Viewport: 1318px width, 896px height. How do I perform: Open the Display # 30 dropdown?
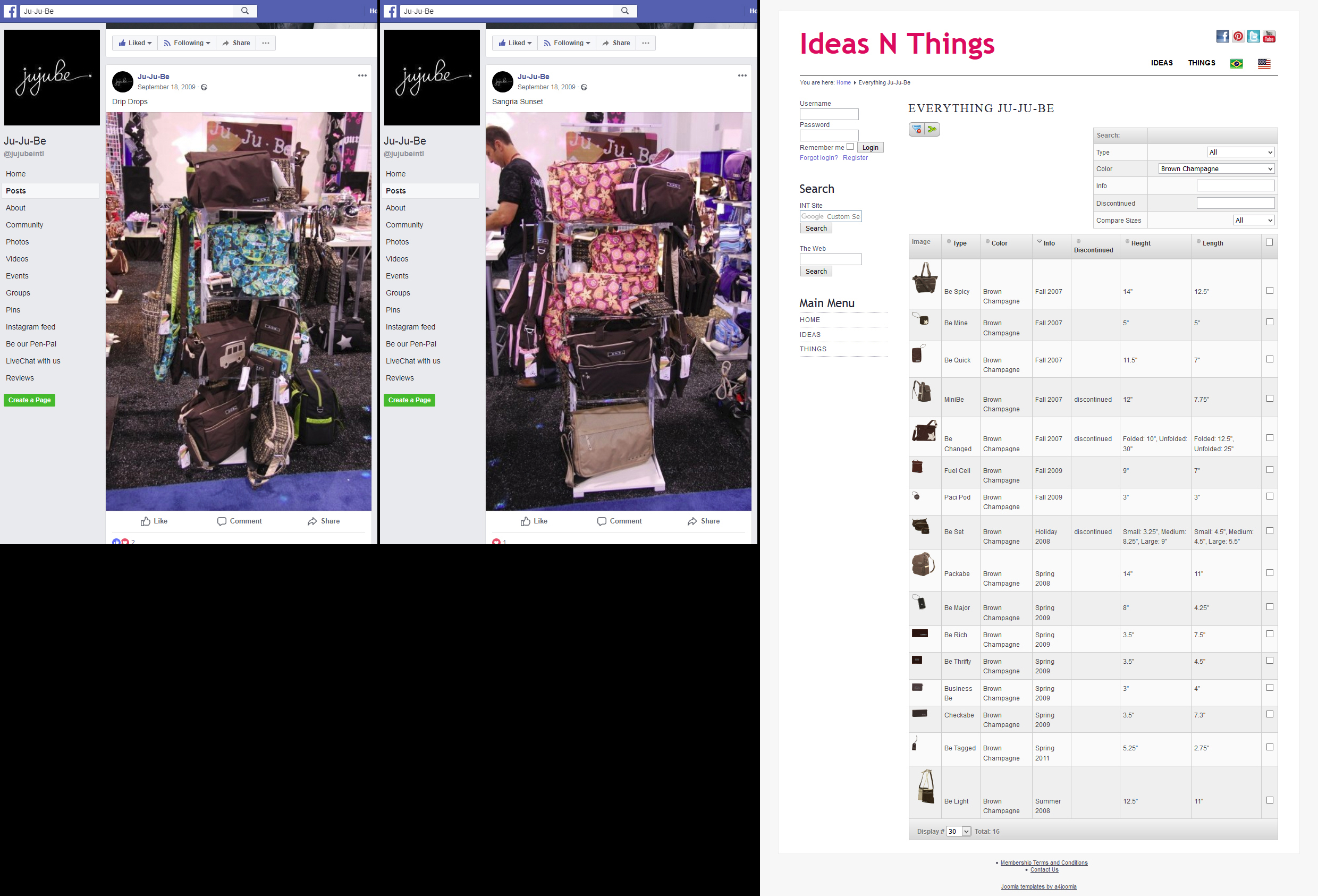click(x=958, y=831)
